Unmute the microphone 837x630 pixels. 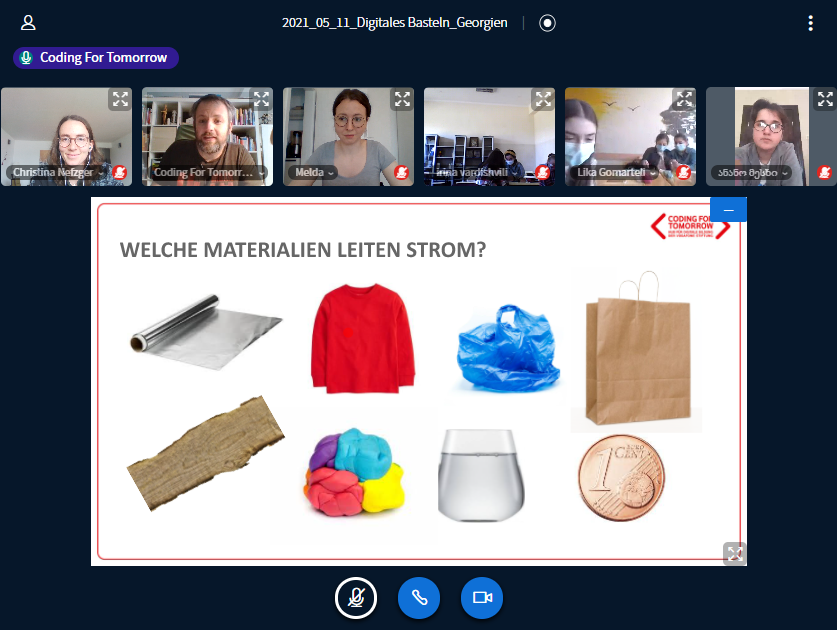click(x=355, y=598)
